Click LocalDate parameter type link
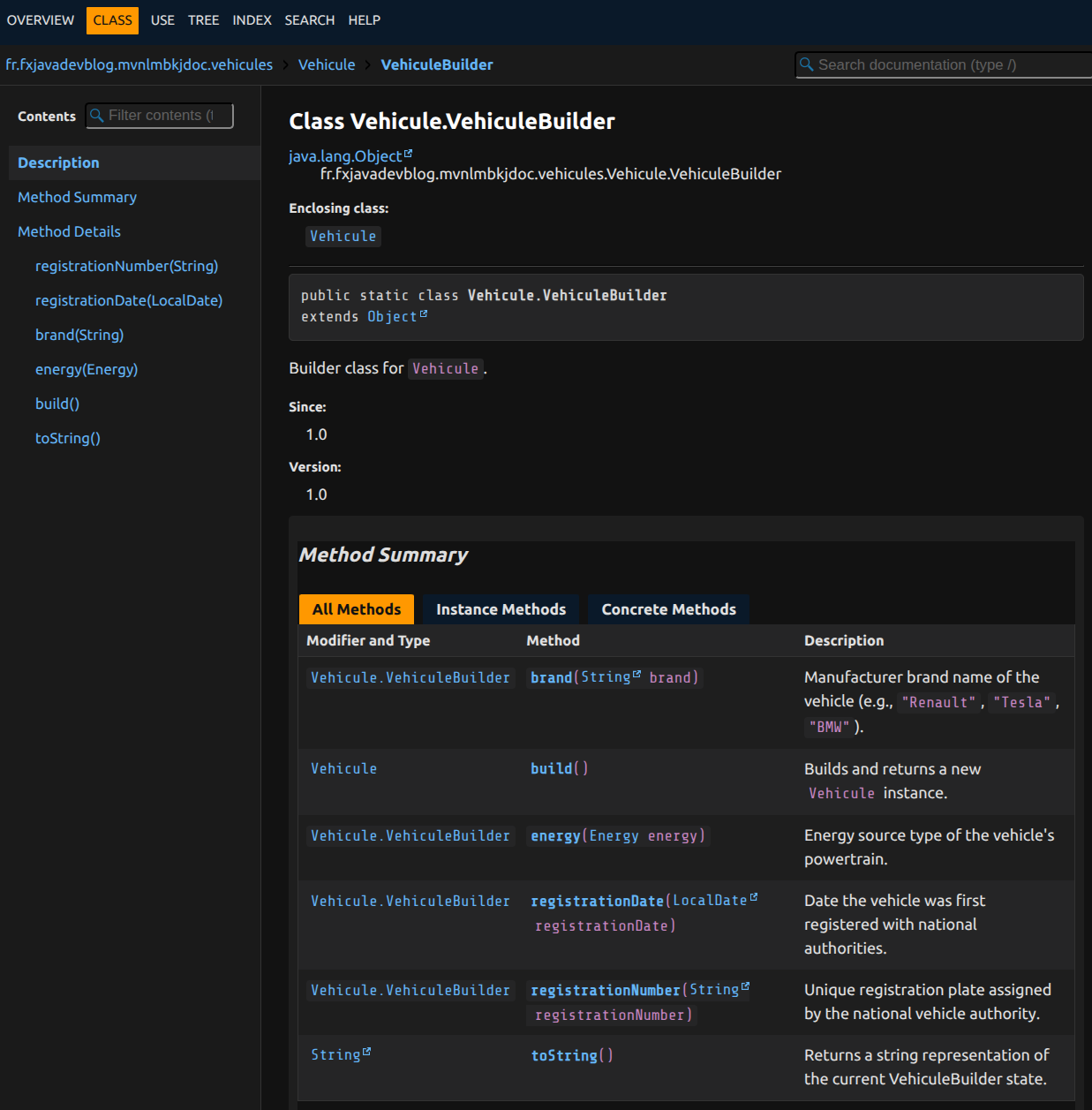The width and height of the screenshot is (1092, 1110). pyautogui.click(x=710, y=901)
